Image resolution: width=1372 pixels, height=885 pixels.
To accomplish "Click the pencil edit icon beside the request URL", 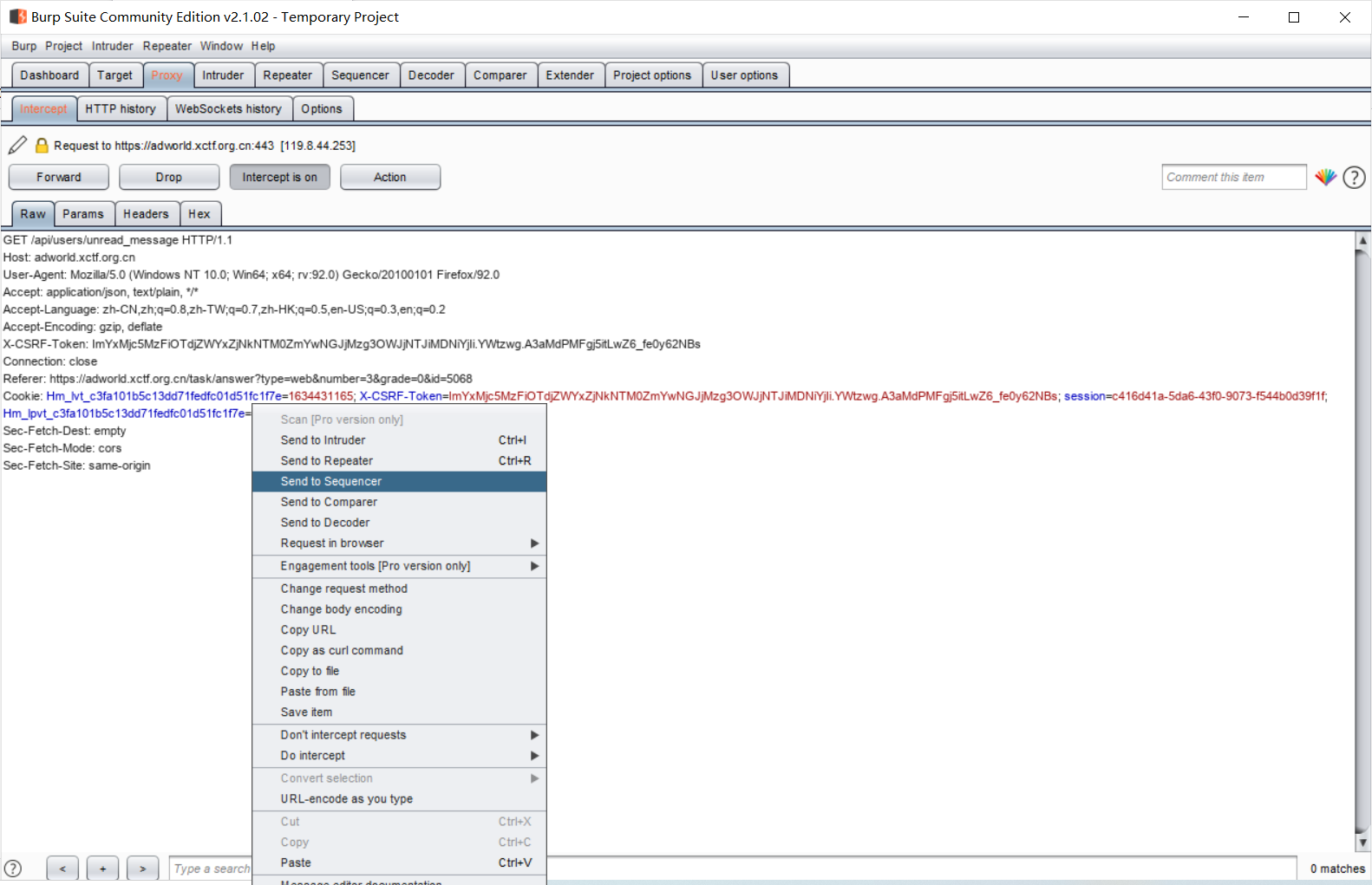I will (x=17, y=145).
